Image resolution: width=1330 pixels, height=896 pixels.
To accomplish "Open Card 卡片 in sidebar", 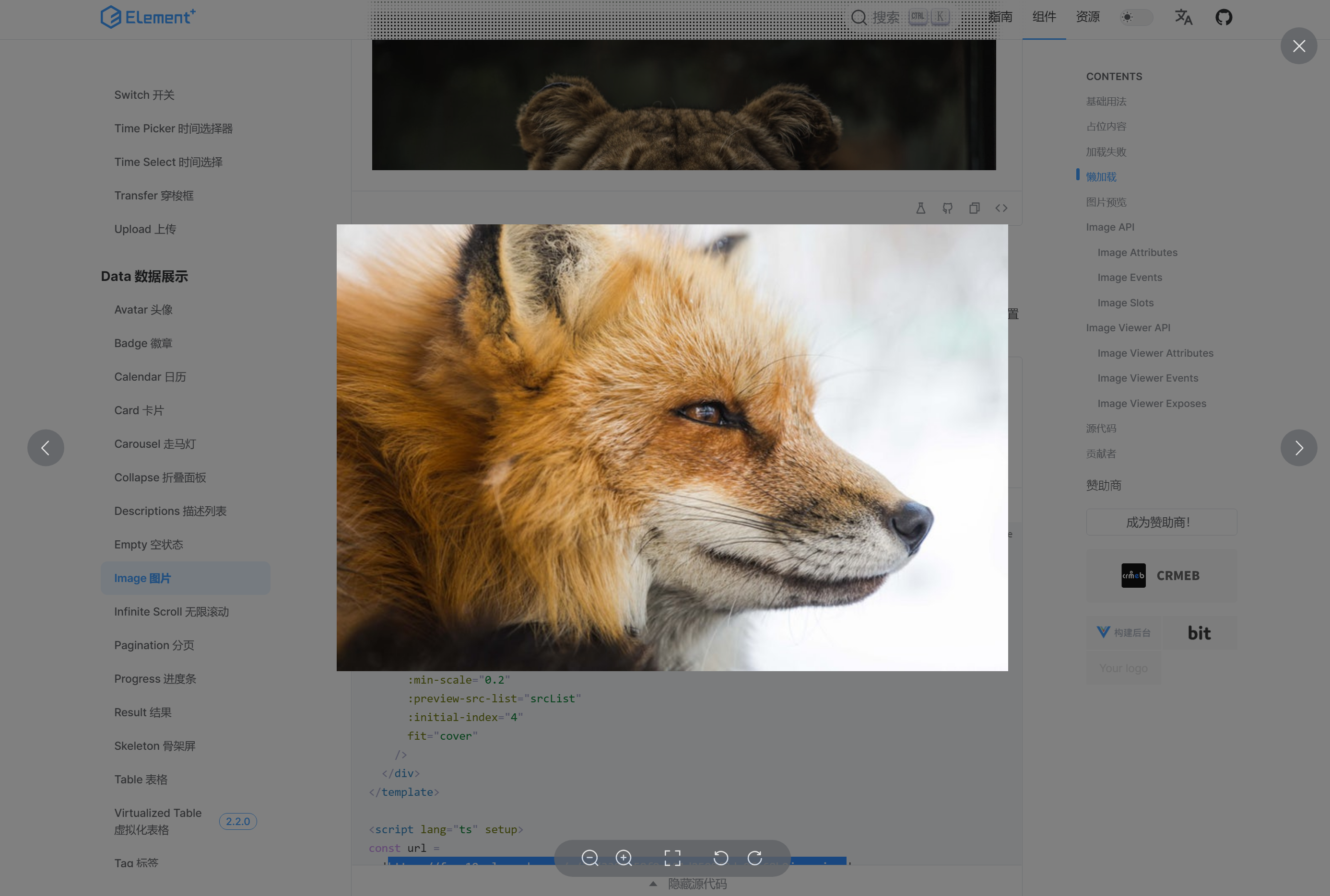I will pos(139,410).
